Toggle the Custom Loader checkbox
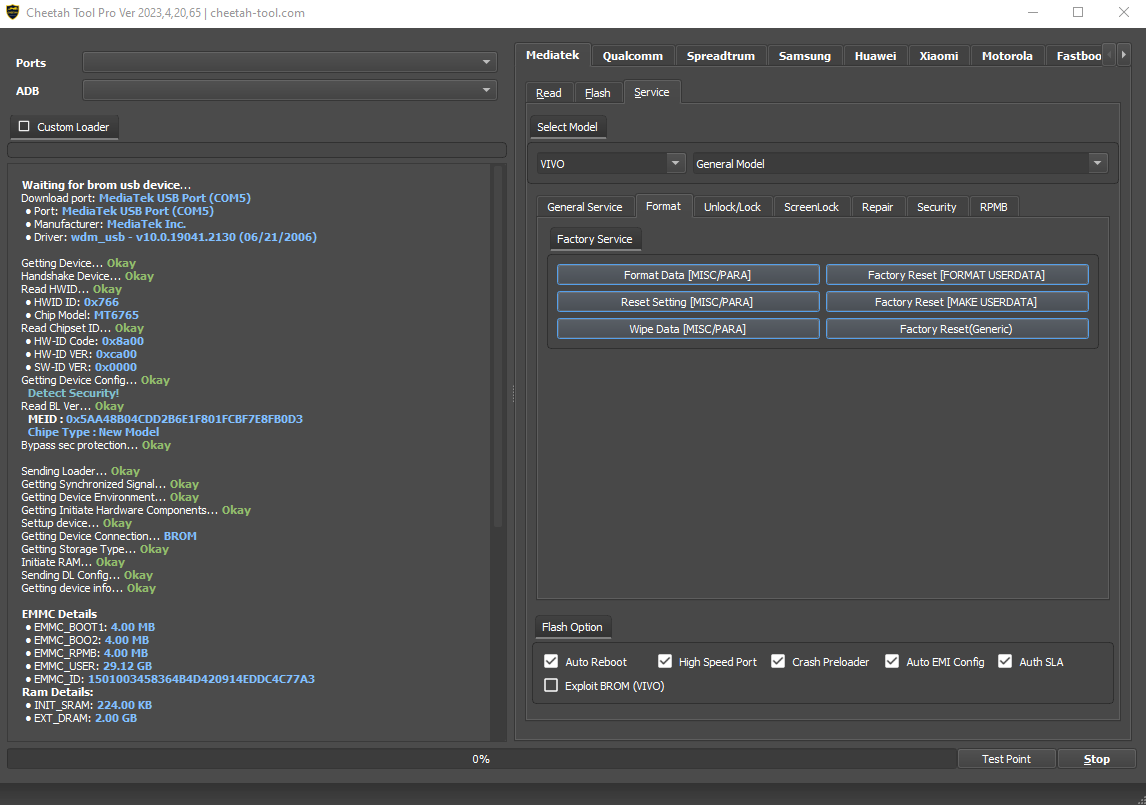The height and width of the screenshot is (805, 1146). click(24, 126)
